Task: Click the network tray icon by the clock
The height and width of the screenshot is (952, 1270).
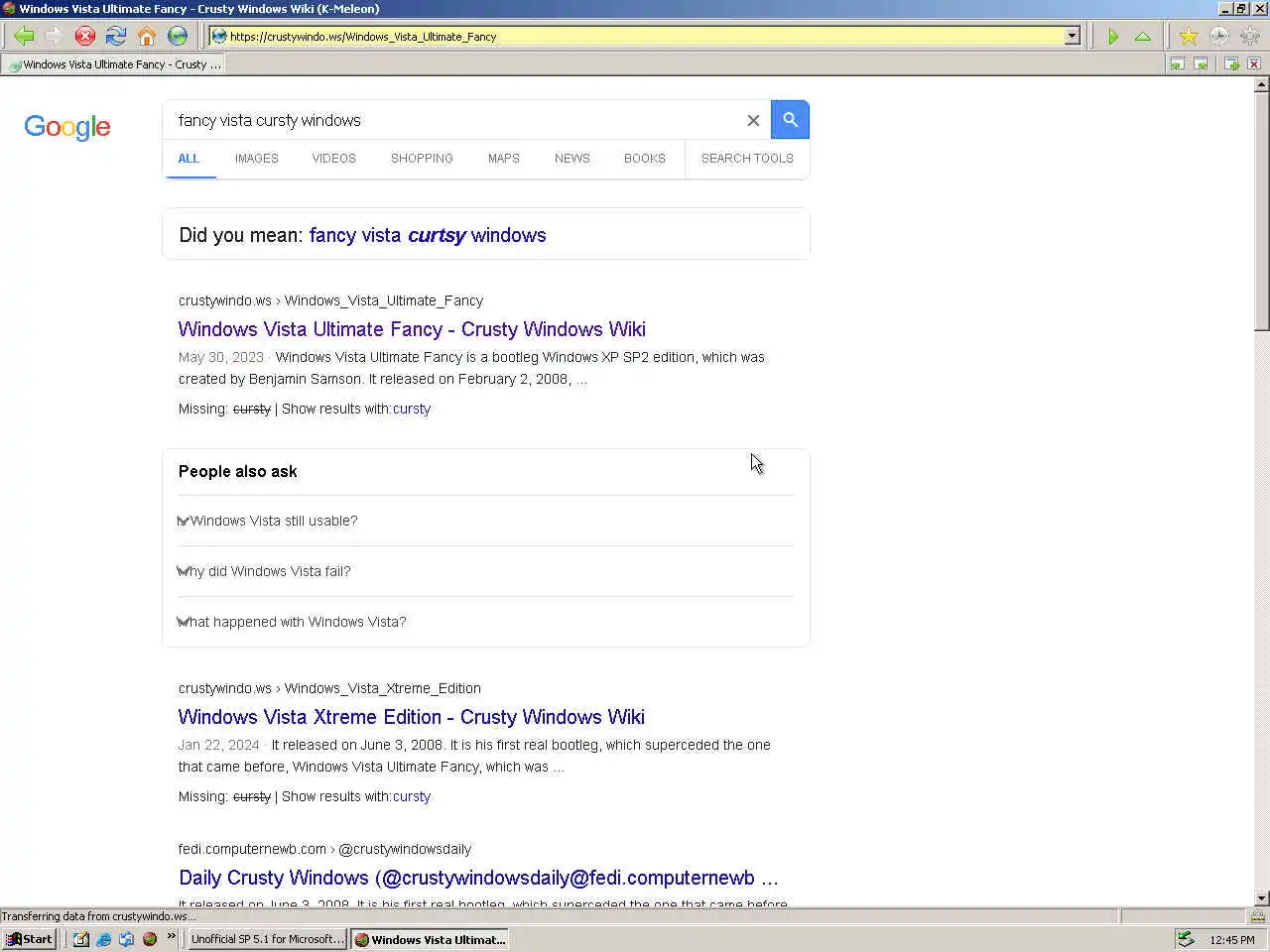Action: tap(1186, 939)
